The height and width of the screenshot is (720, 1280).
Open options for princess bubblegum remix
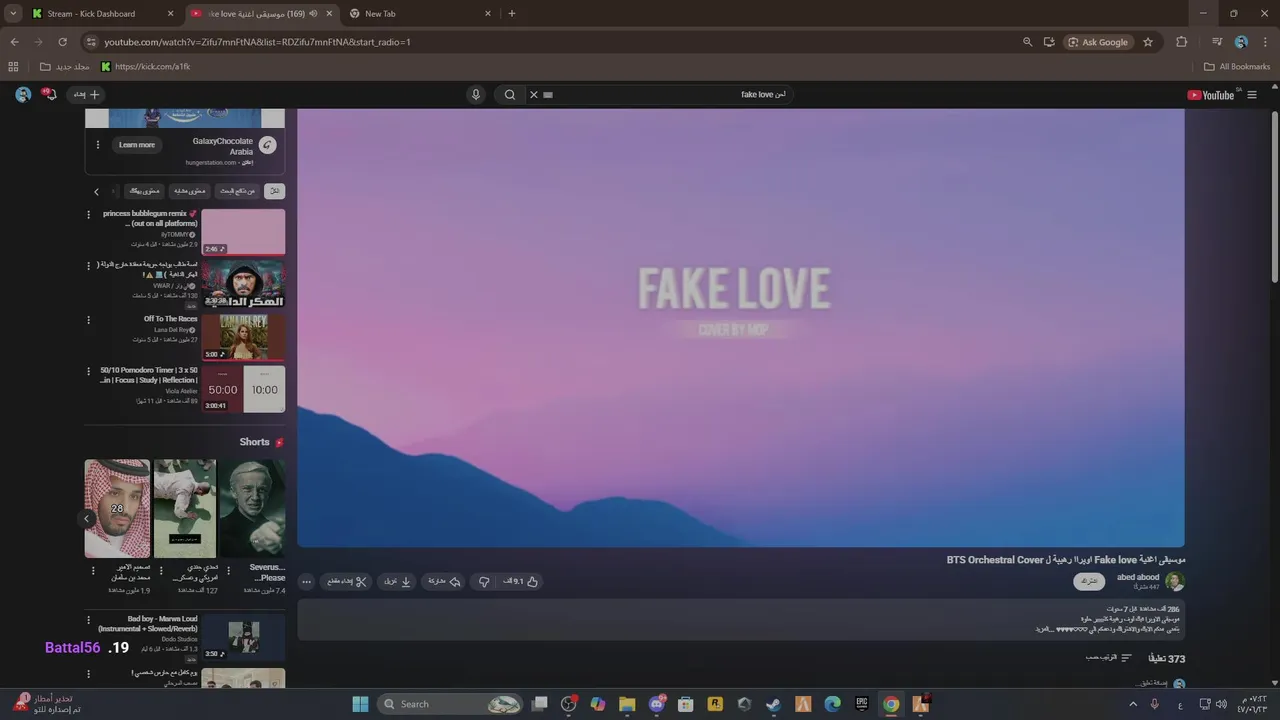tap(88, 215)
